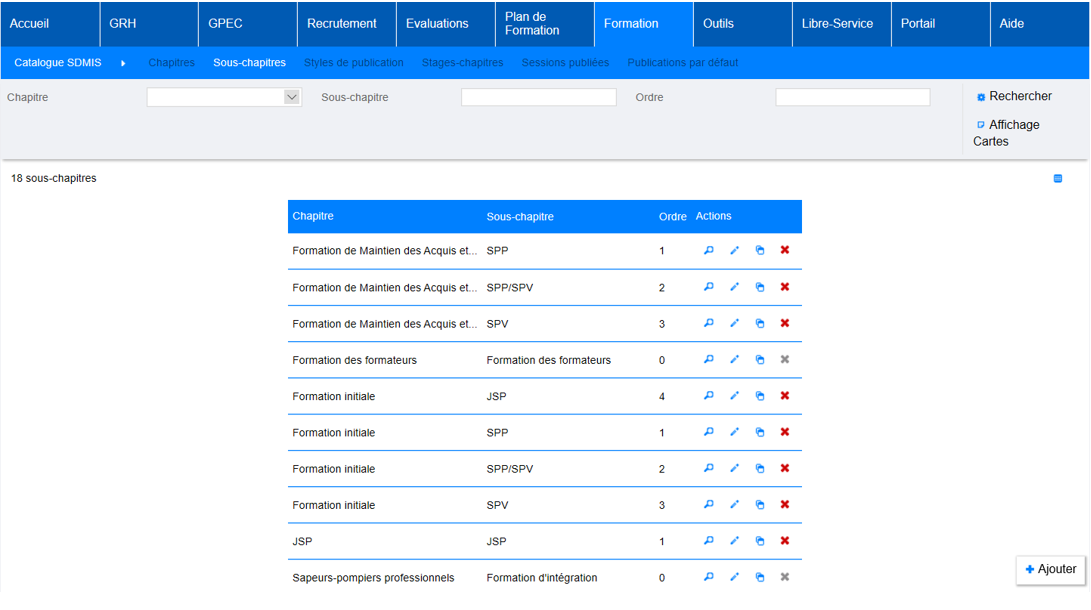Copy the Formation initiale SPV row
This screenshot has width=1091, height=610.
pos(760,505)
